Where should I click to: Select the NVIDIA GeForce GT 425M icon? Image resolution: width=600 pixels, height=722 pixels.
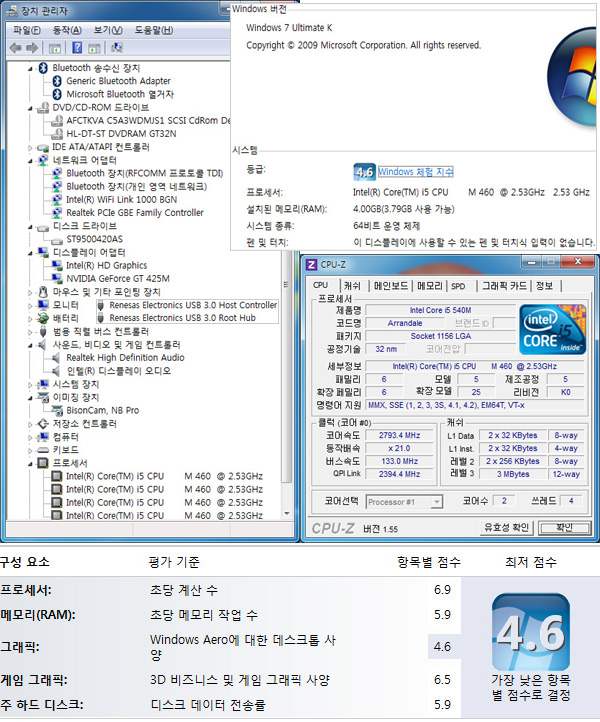57,279
